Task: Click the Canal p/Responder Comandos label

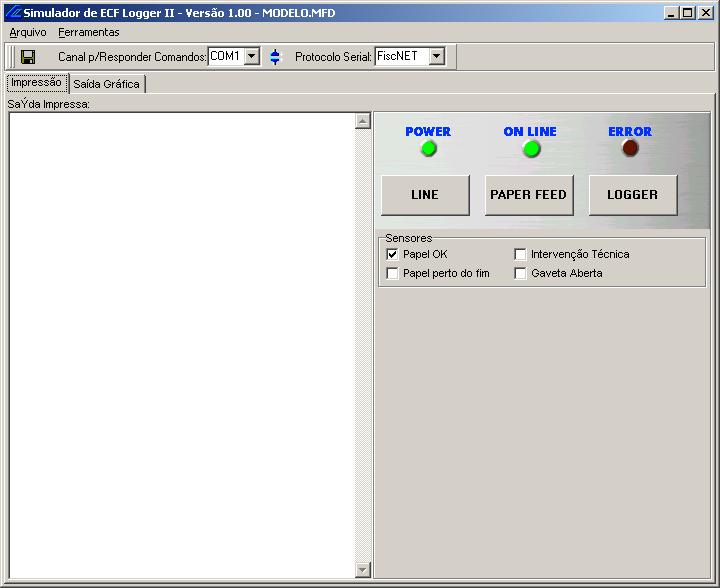Action: point(132,57)
